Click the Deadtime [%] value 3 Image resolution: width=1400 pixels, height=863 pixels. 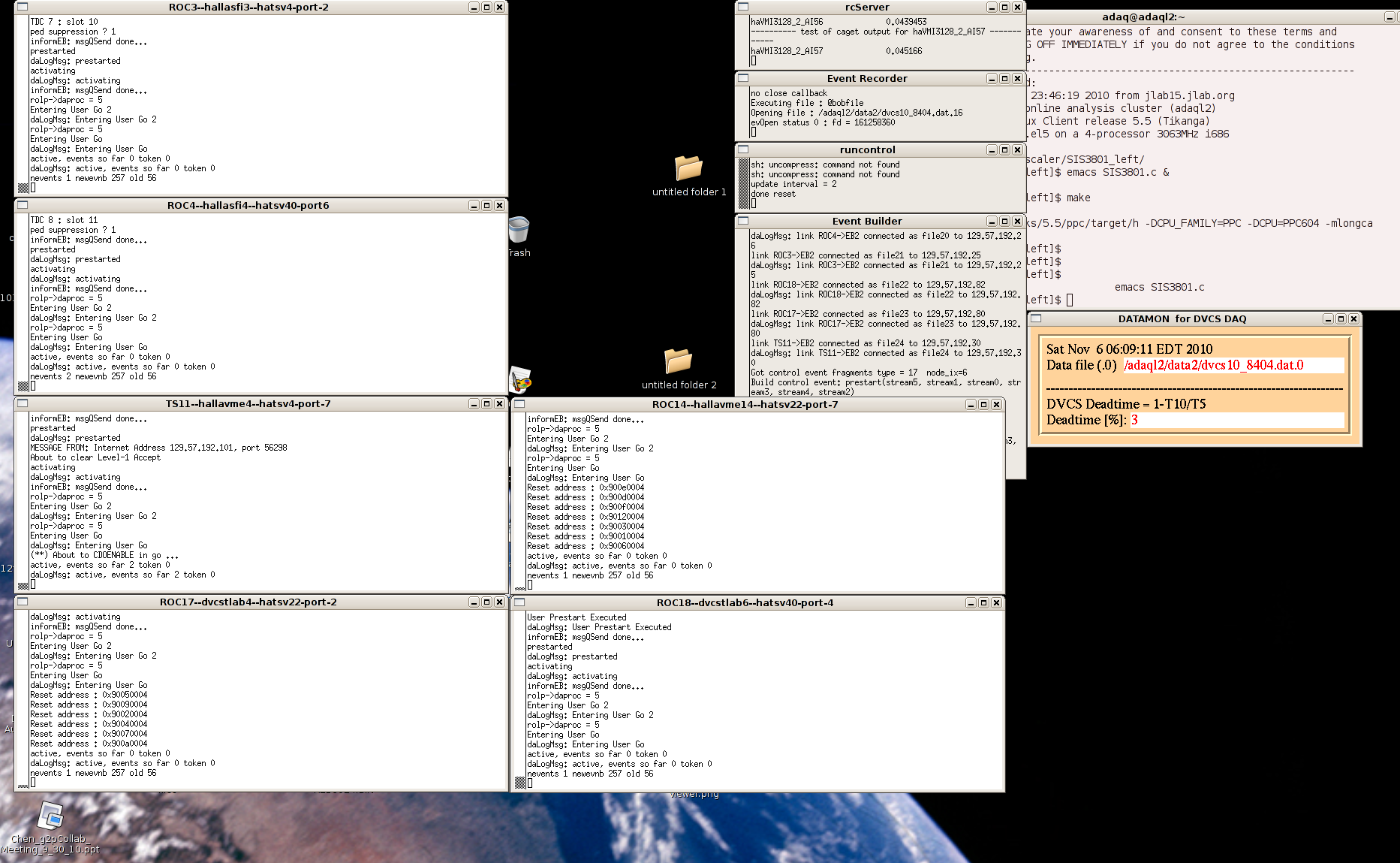pos(1134,420)
